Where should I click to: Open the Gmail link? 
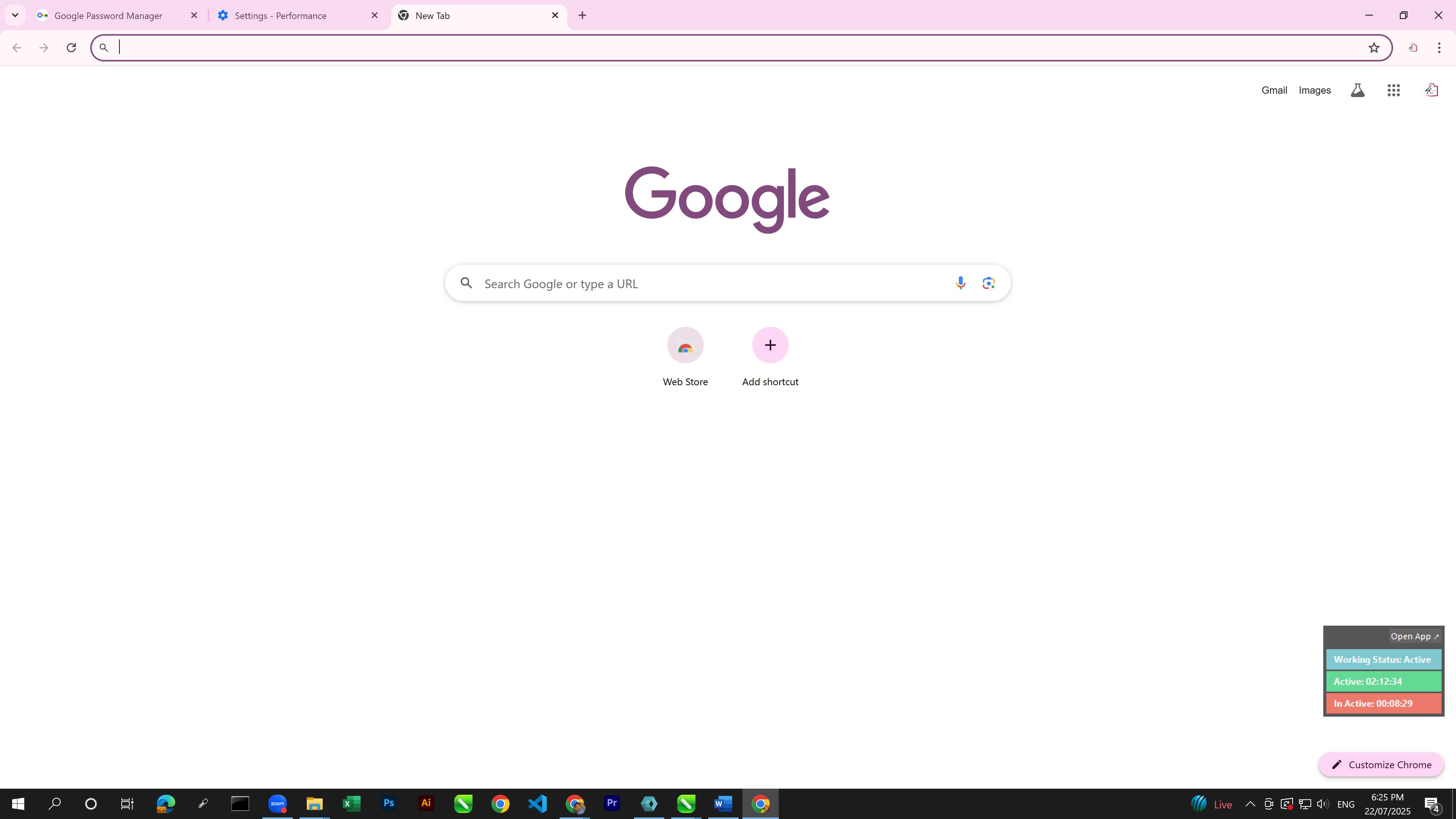1274,91
